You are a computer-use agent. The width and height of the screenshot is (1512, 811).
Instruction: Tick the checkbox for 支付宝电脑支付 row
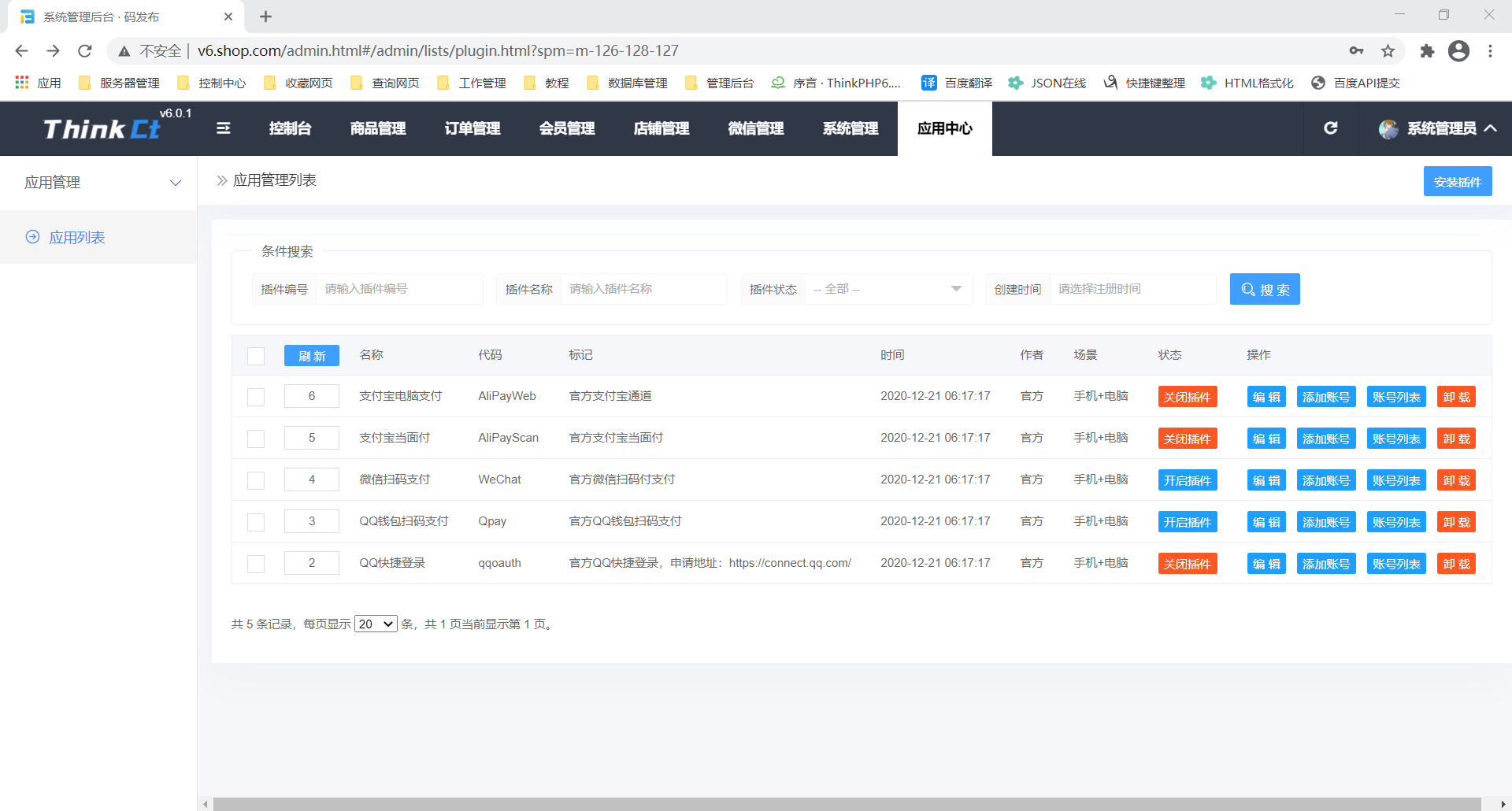tap(256, 397)
